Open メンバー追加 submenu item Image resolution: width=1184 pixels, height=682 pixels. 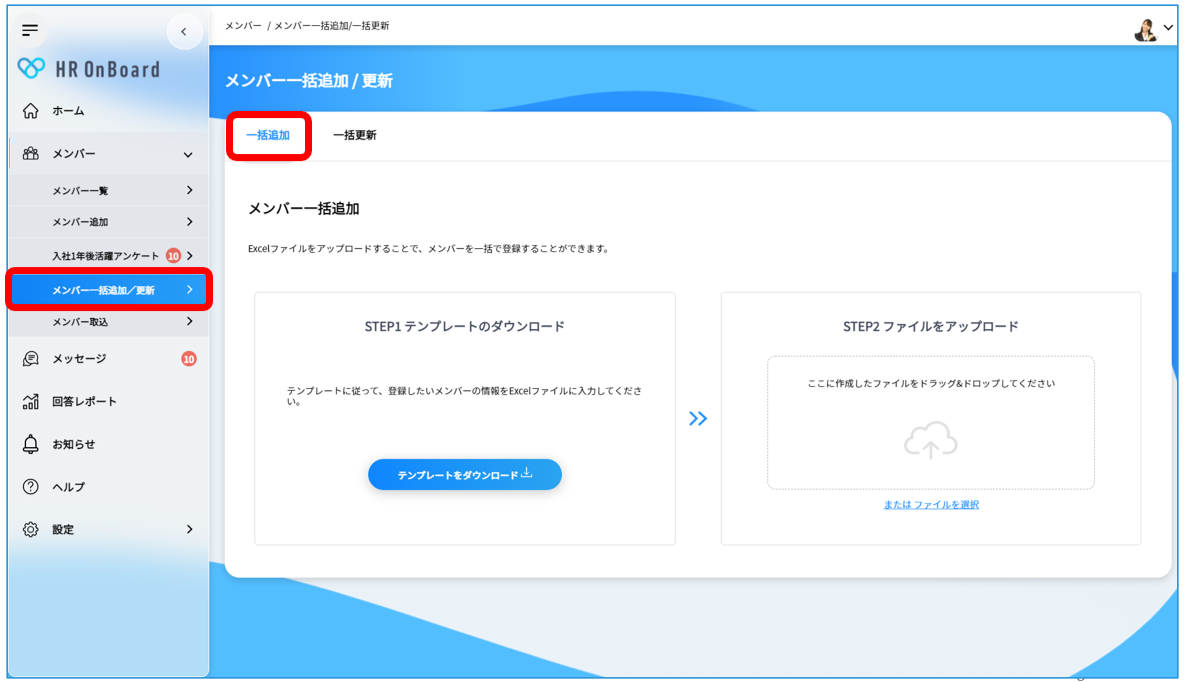point(80,222)
